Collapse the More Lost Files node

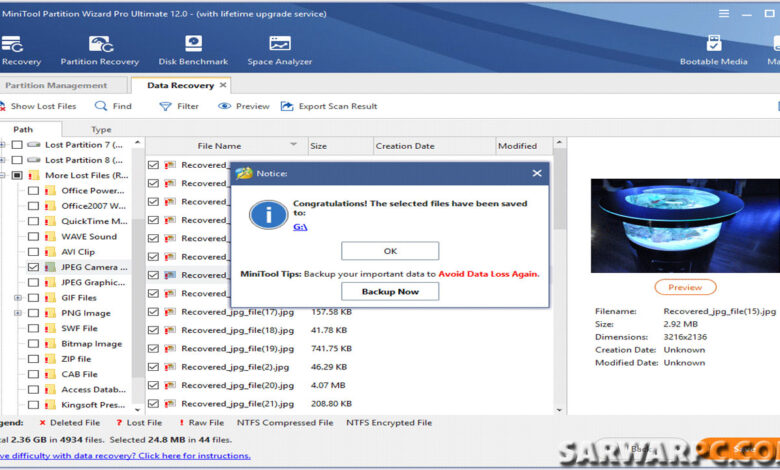[2, 175]
